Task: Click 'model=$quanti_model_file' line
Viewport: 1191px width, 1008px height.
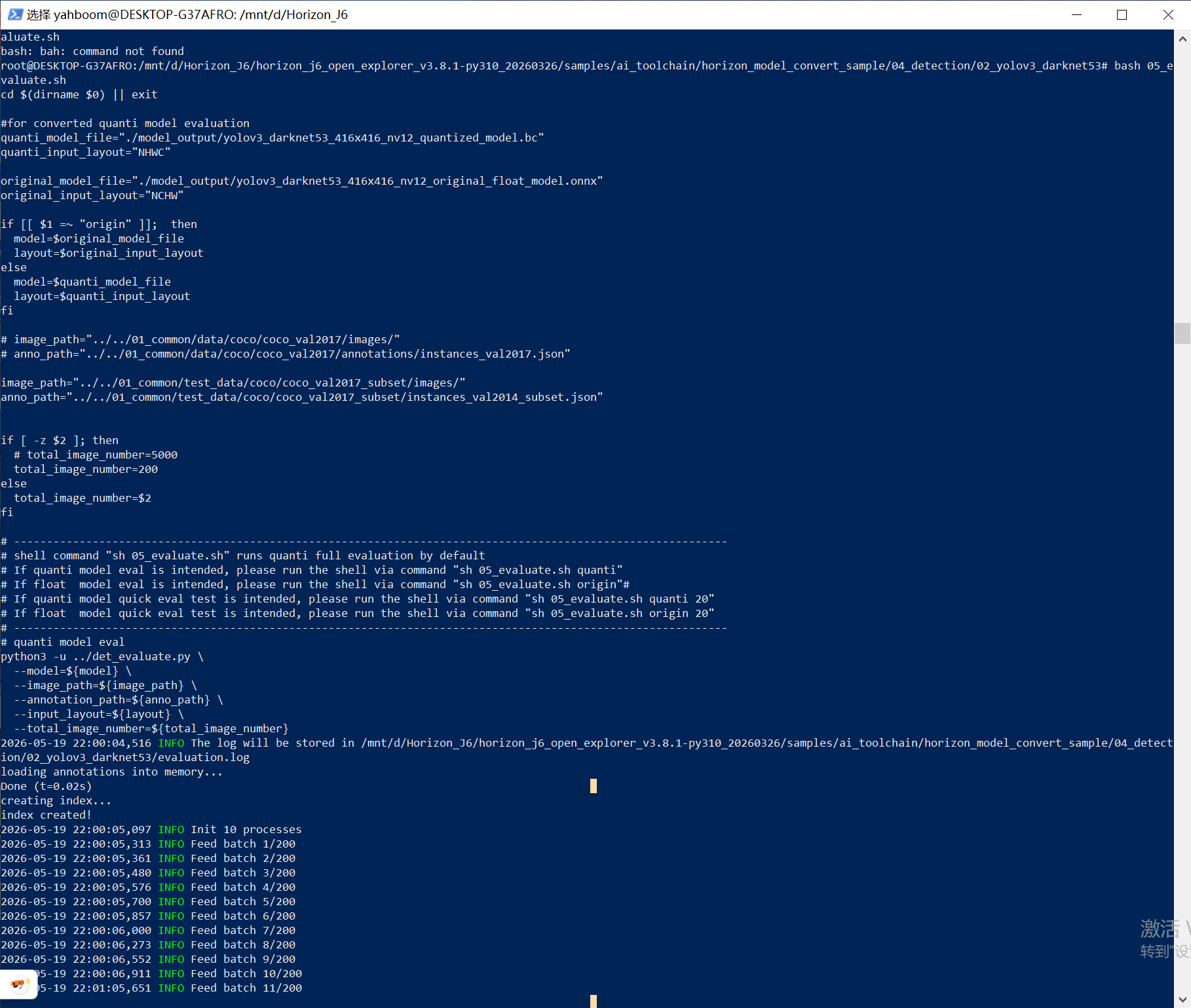Action: click(x=92, y=282)
